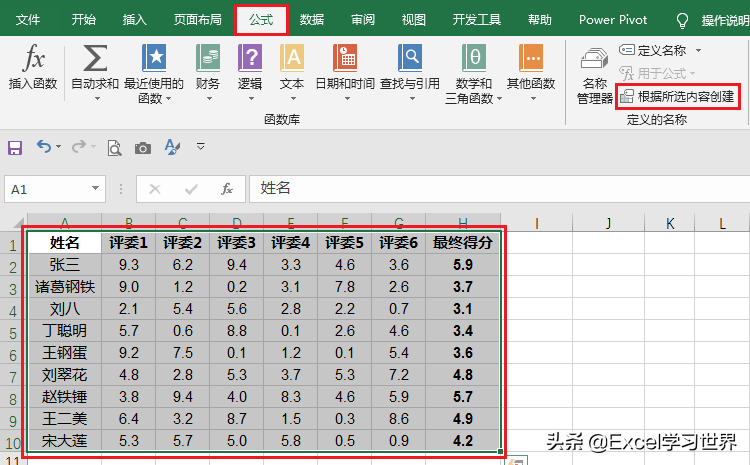Switch to the Home (开始) tab

[x=83, y=20]
